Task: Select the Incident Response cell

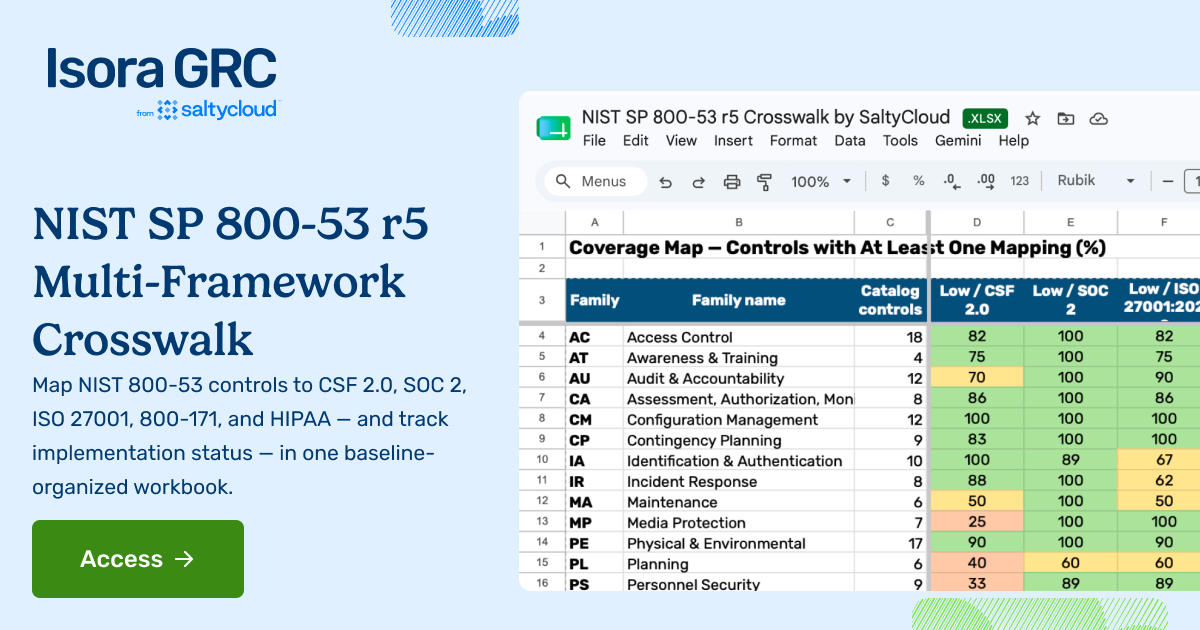Action: pyautogui.click(x=738, y=482)
